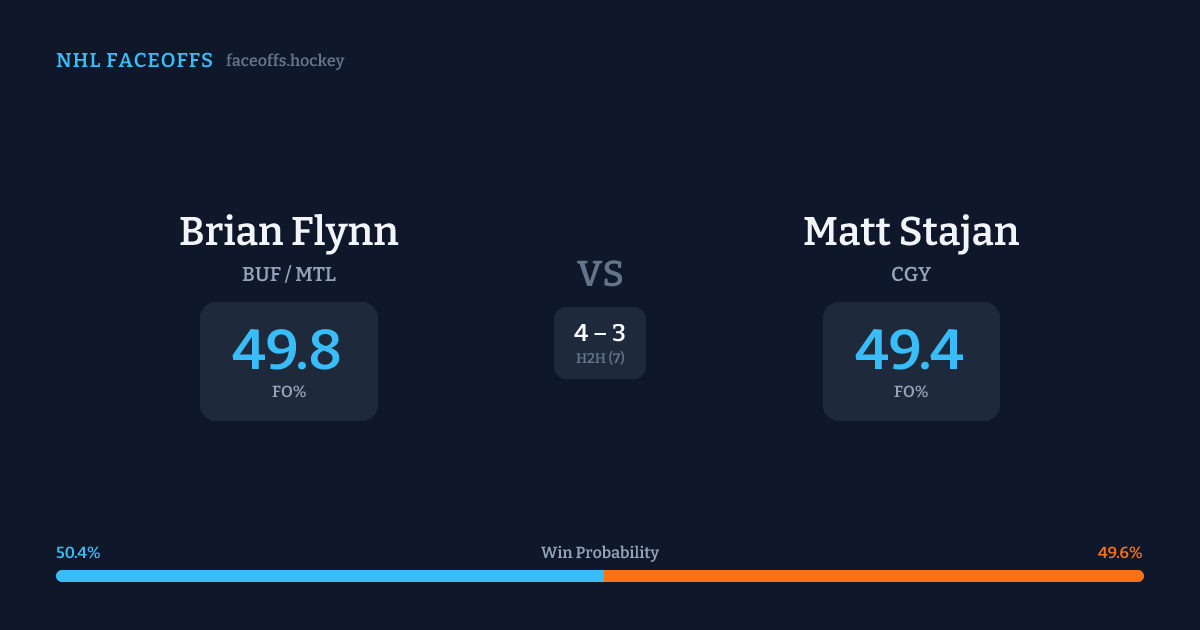Click the H2H (7) label

tap(600, 358)
